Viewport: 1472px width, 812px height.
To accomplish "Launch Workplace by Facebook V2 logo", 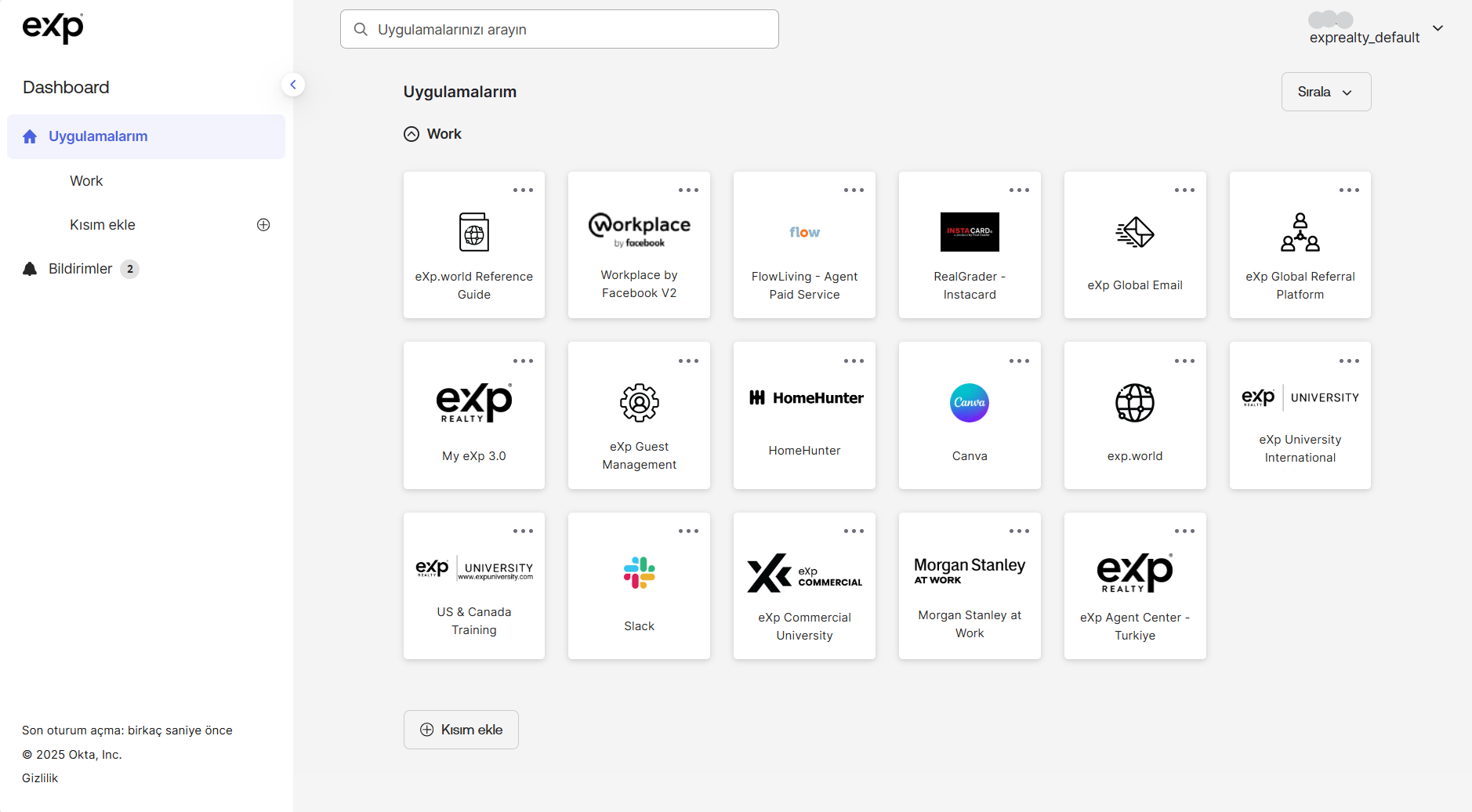I will pos(640,230).
